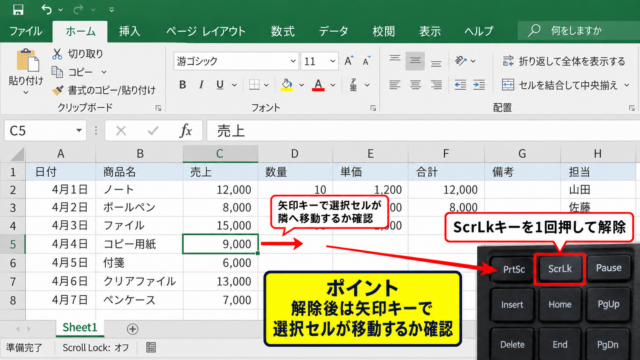Click the formula bar confirm checkmark icon
Image resolution: width=640 pixels, height=360 pixels.
click(x=153, y=131)
